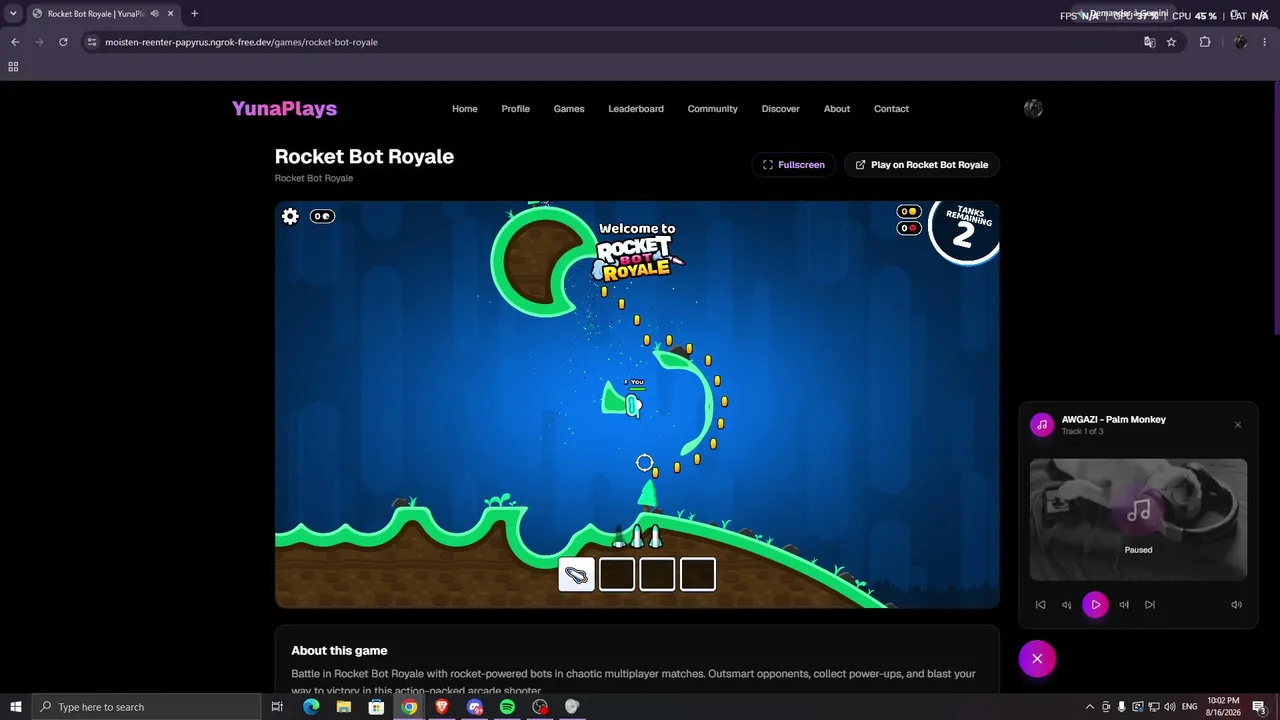This screenshot has height=720, width=1280.
Task: Open File Explorer from taskbar
Action: coord(344,707)
